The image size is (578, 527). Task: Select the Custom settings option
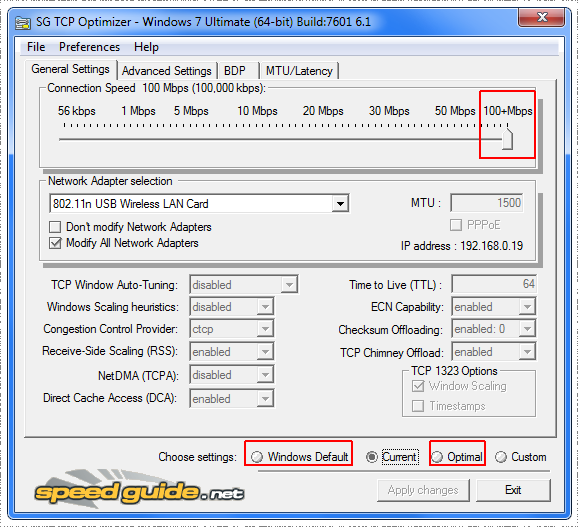coord(501,457)
